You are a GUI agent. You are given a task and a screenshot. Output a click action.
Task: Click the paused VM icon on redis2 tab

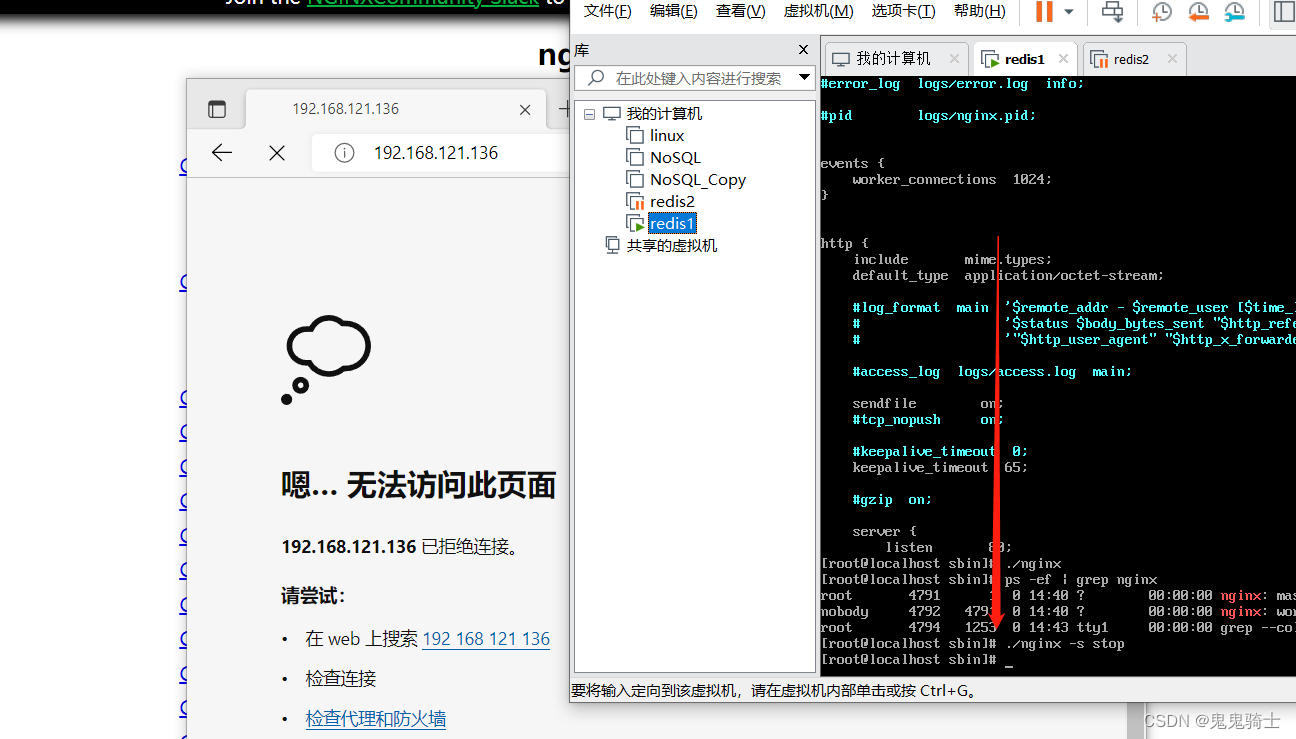1099,59
